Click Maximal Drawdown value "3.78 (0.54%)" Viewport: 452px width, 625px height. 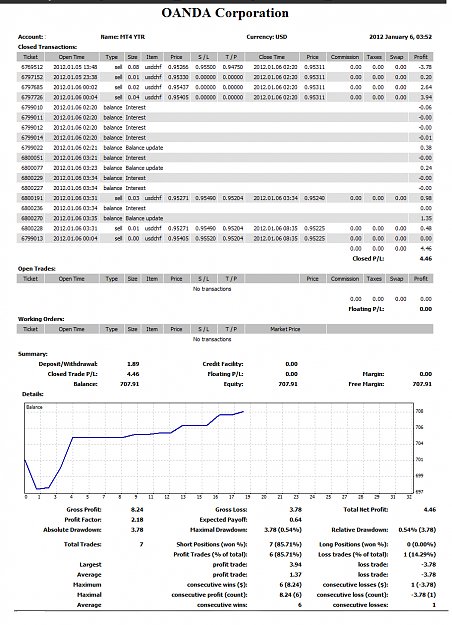[283, 530]
